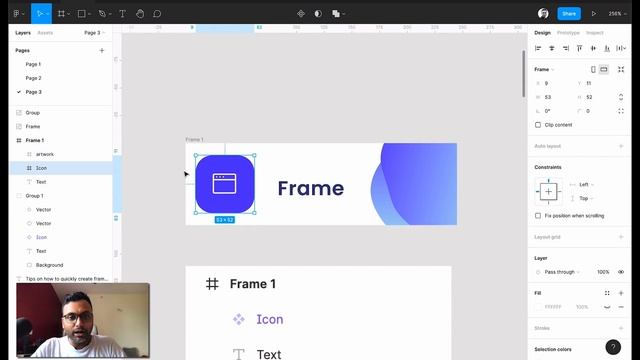
Task: Toggle fill visibility icon
Action: click(x=607, y=307)
